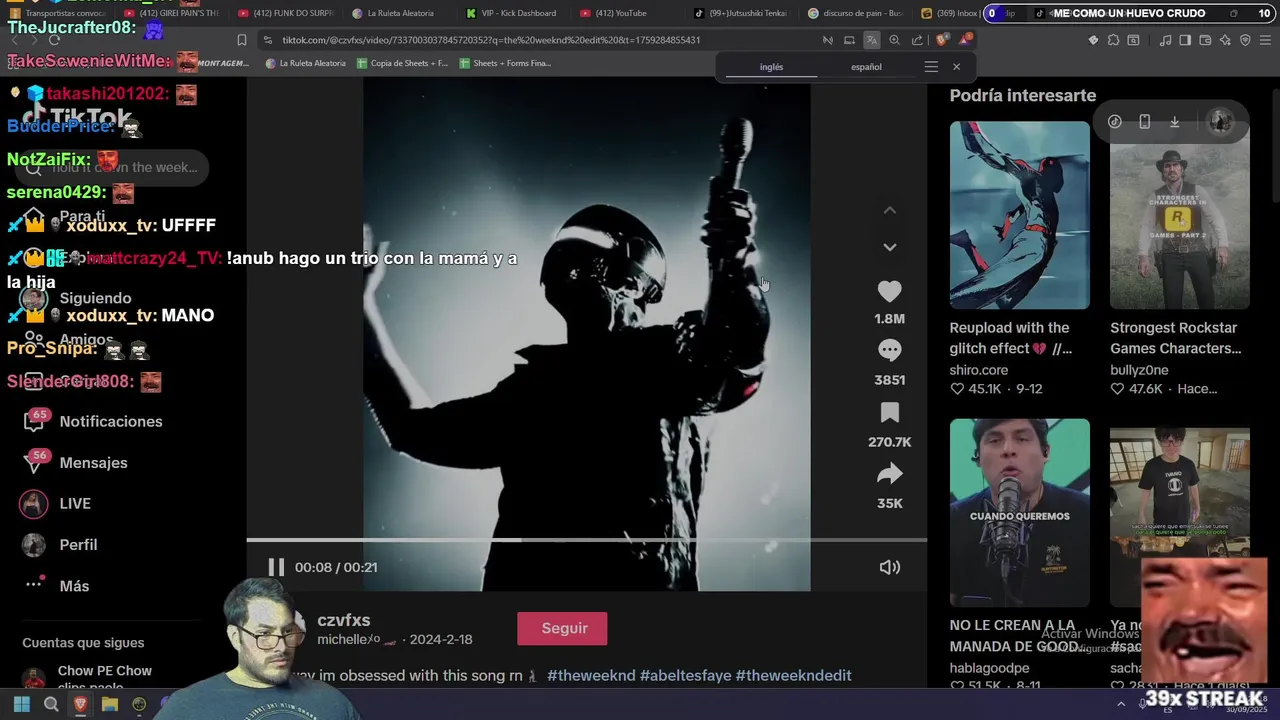This screenshot has width=1280, height=720.
Task: Toggle the browser sidebar panel icon
Action: click(x=1185, y=40)
